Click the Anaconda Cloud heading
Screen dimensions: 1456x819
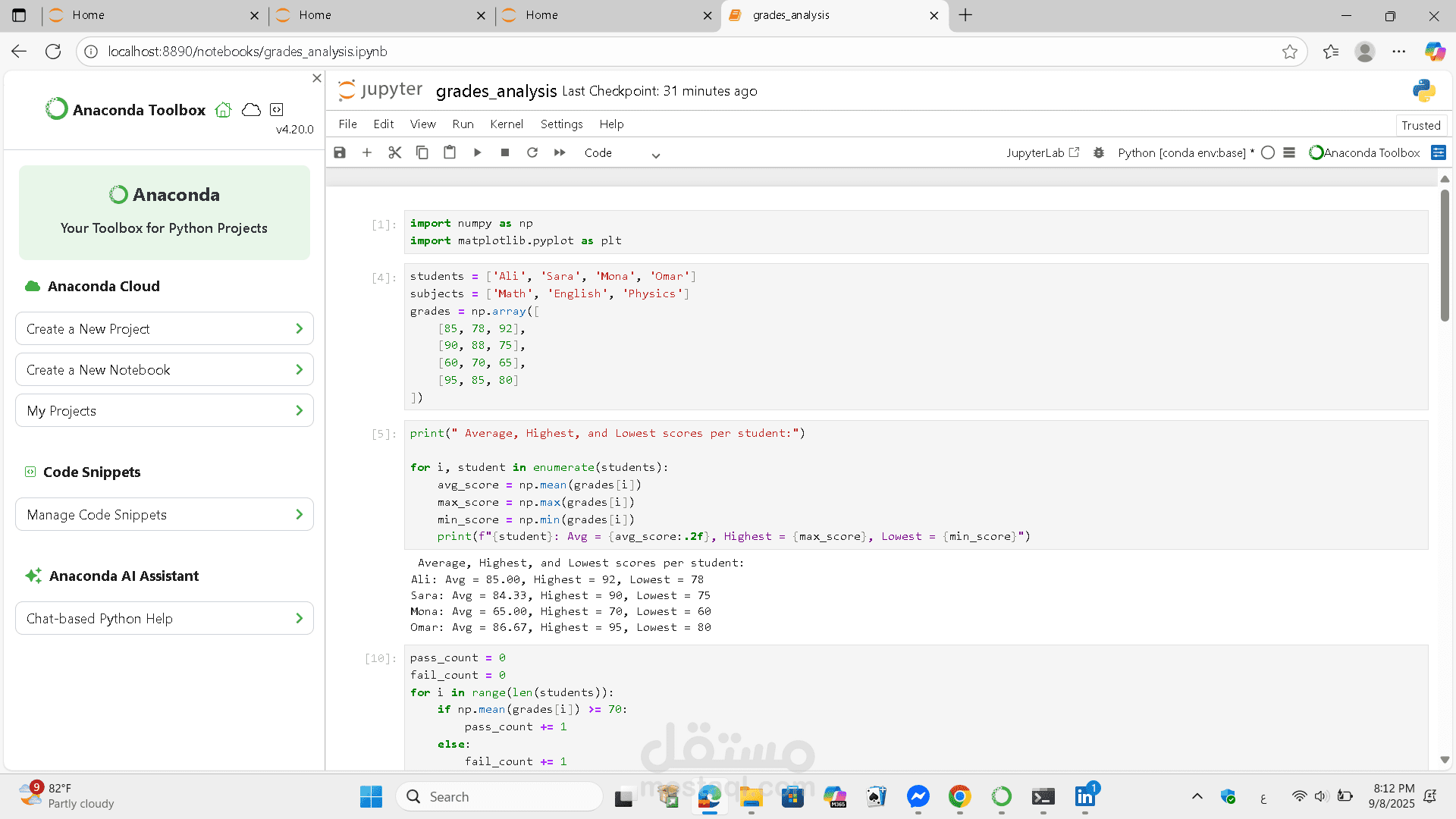coord(103,286)
